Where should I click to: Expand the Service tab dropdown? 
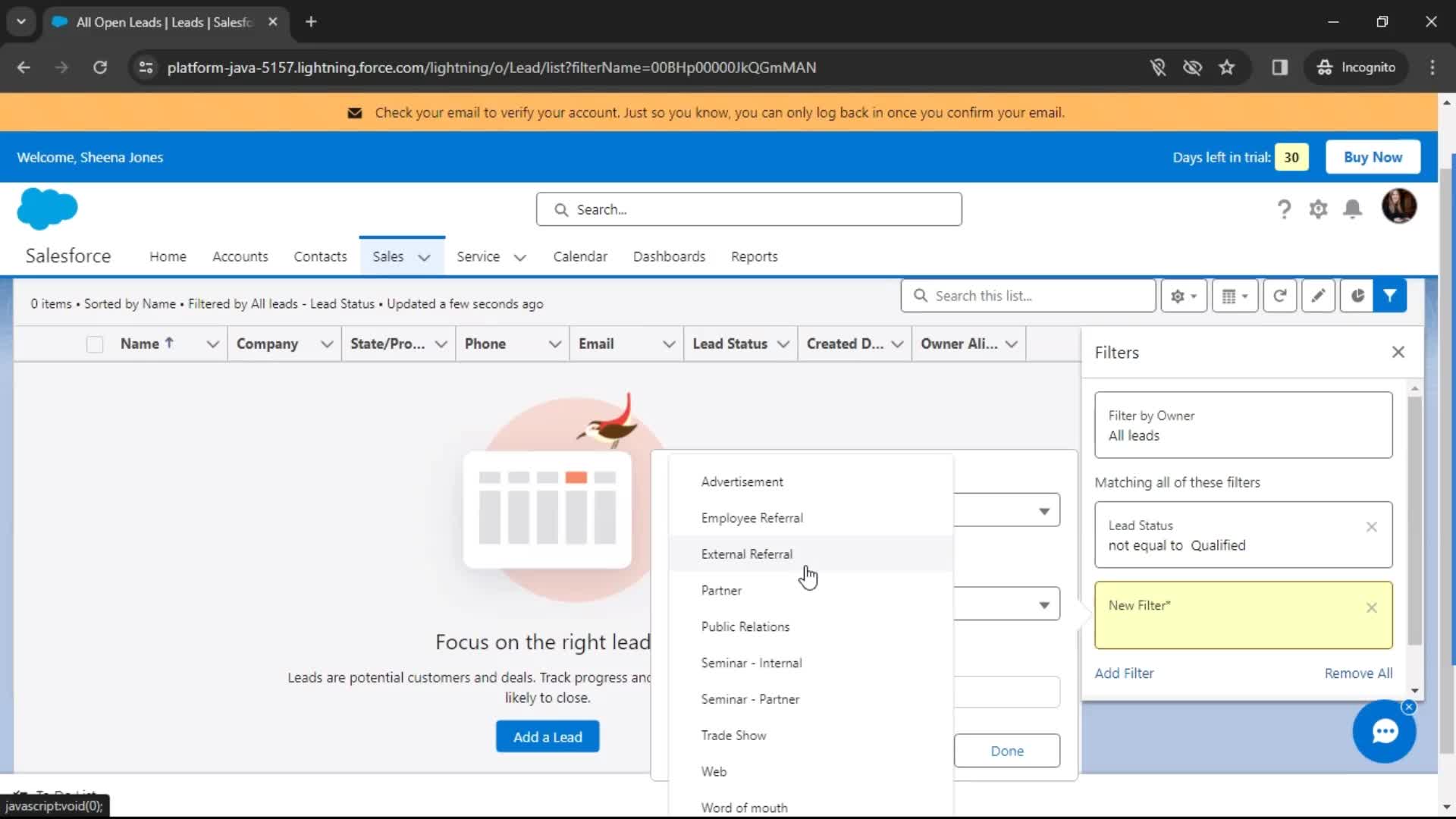point(520,257)
